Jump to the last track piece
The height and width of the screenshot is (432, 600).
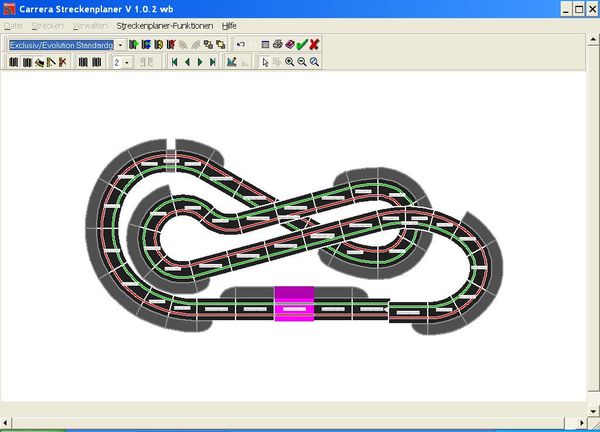tap(212, 62)
